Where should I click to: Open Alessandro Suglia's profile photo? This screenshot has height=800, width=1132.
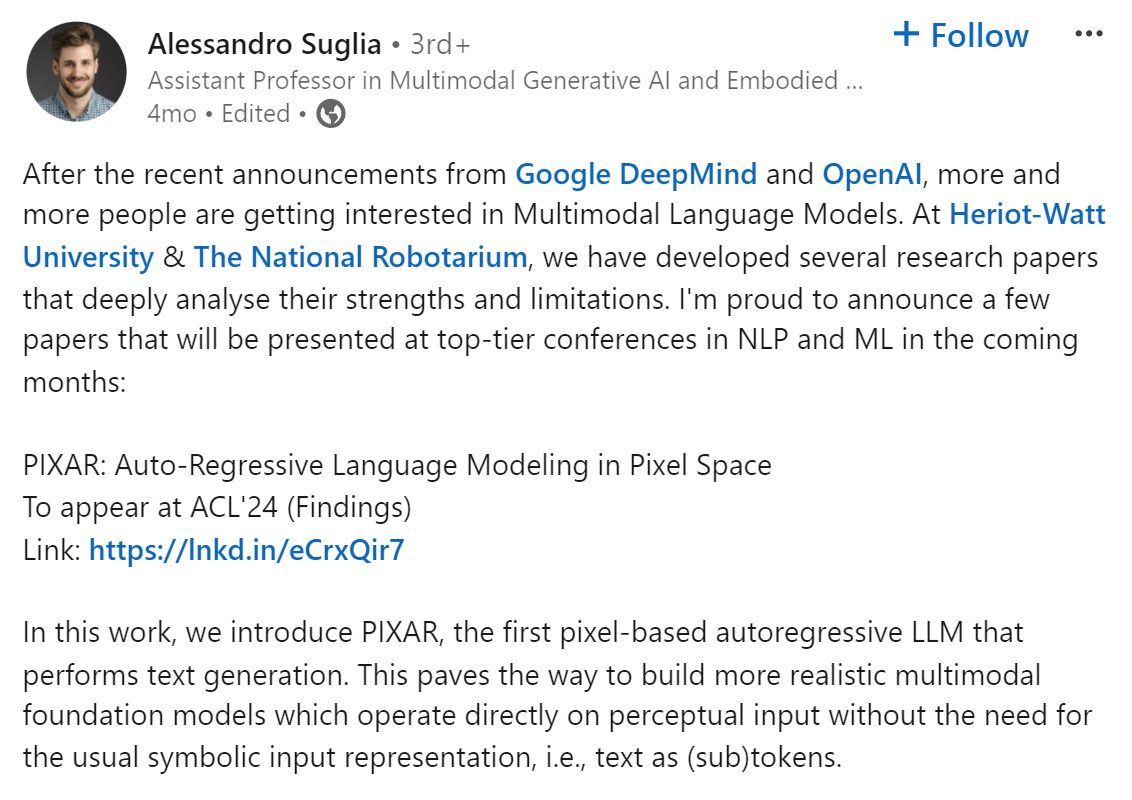point(76,72)
